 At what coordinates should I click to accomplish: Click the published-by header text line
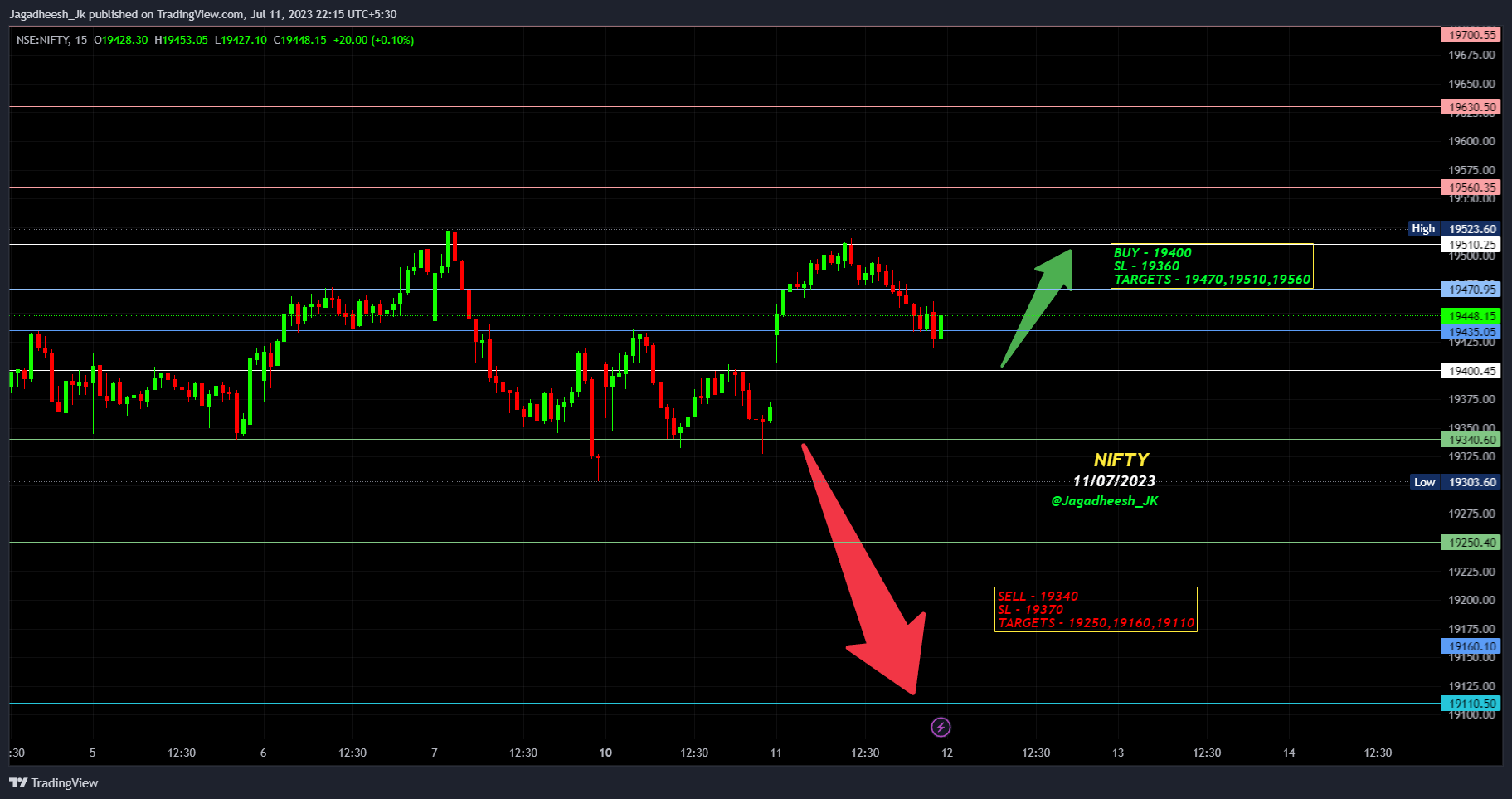[x=203, y=14]
